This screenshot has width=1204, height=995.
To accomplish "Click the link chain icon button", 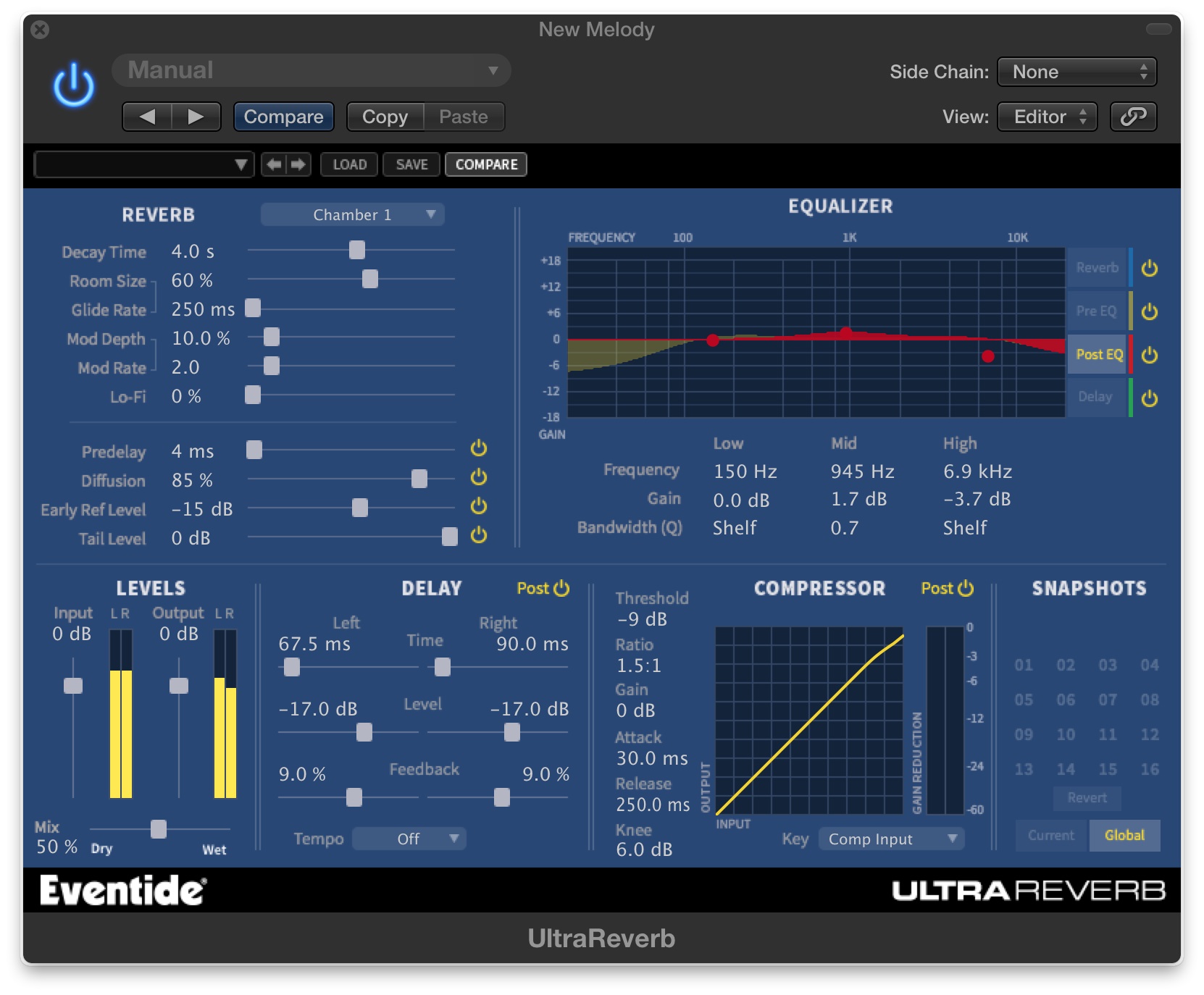I will coord(1134,117).
